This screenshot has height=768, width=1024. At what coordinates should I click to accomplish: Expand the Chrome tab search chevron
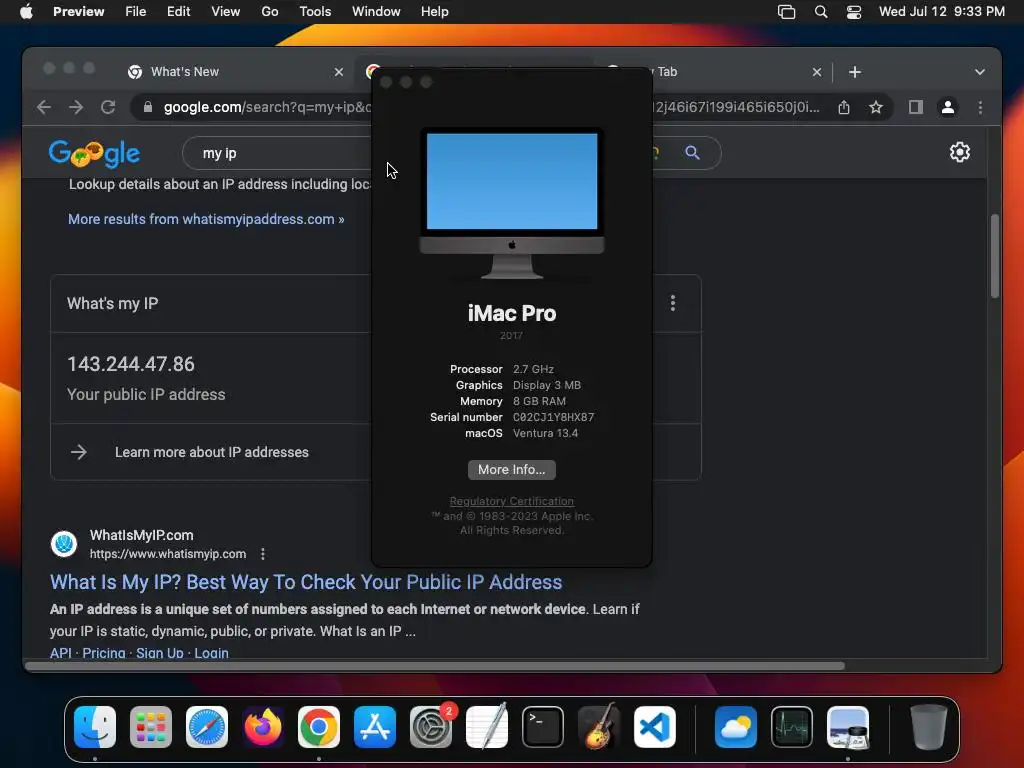click(980, 72)
